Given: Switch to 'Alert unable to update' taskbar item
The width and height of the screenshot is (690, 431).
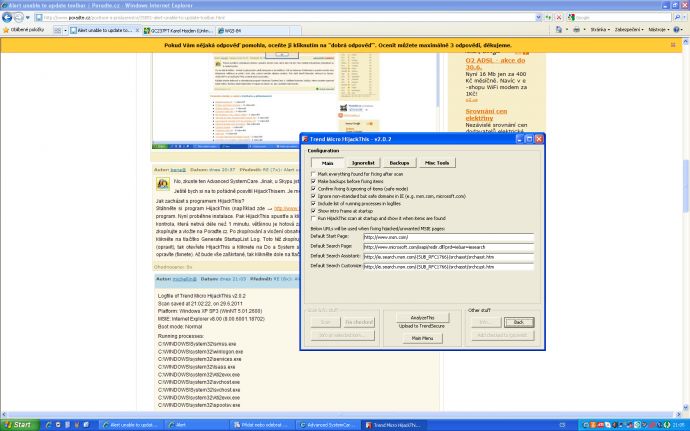Looking at the screenshot, I should tap(129, 425).
